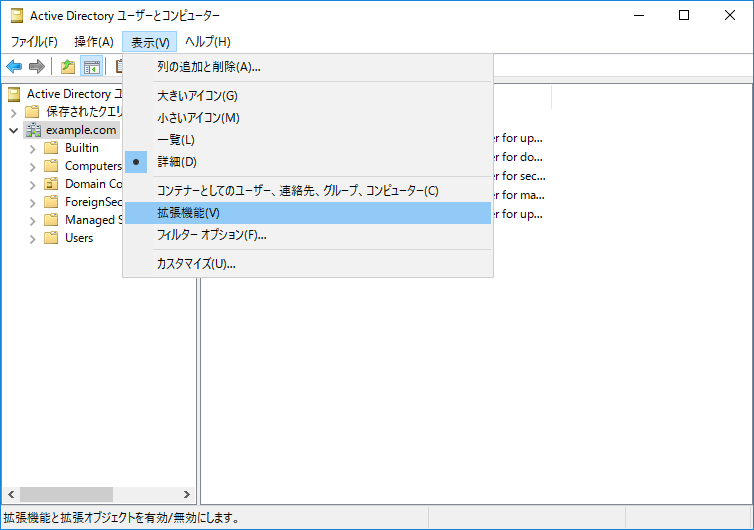Click the horizontal scrollbar thumb in tree pane
Image resolution: width=754 pixels, height=530 pixels.
click(66, 494)
